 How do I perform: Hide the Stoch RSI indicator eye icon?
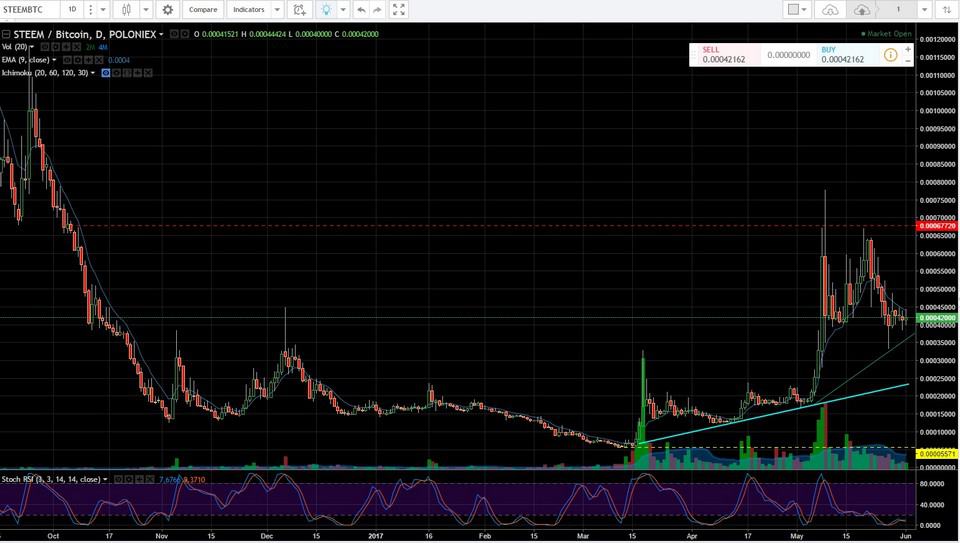118,479
